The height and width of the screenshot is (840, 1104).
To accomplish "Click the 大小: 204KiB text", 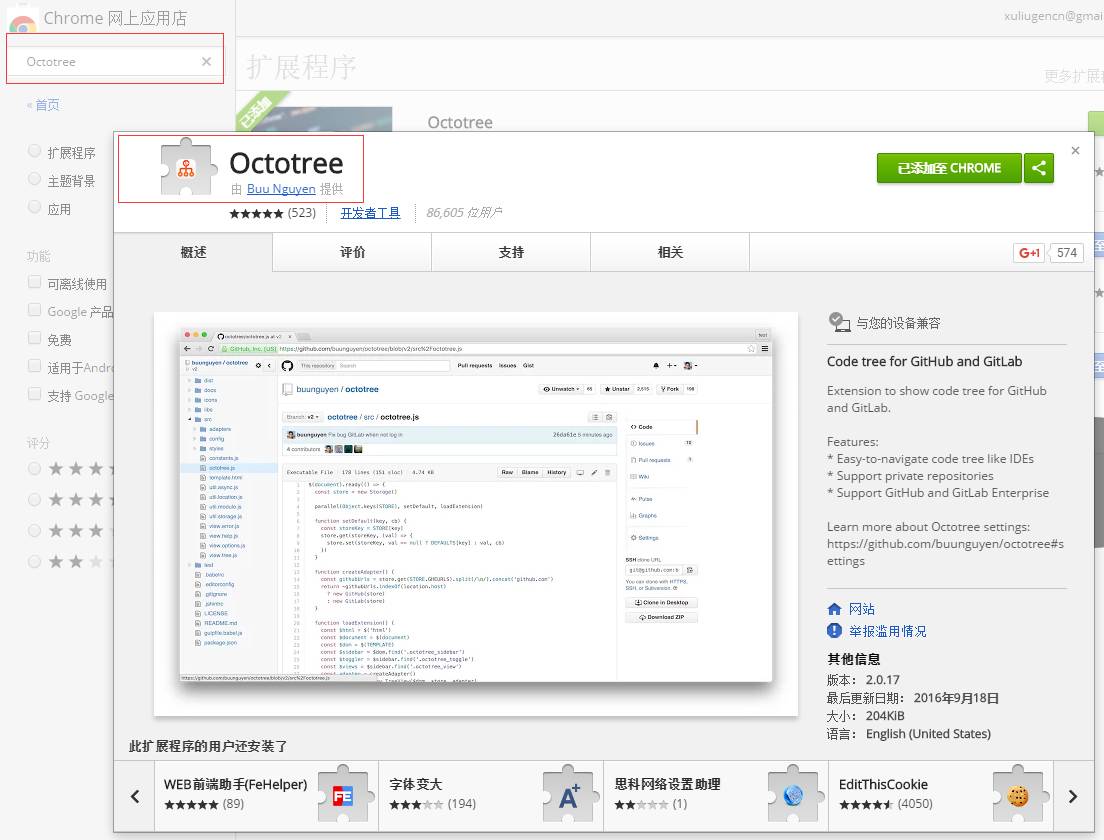I will pyautogui.click(x=865, y=716).
